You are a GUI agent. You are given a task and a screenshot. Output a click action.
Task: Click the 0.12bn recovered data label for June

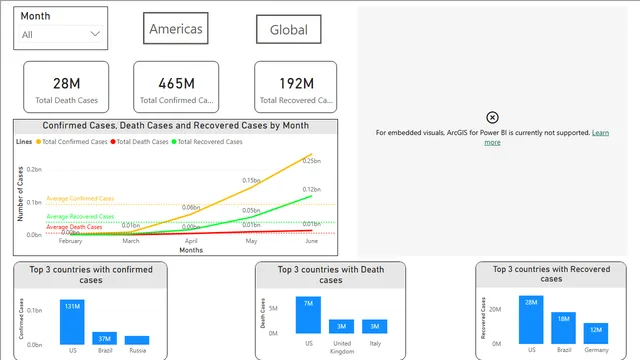(311, 189)
